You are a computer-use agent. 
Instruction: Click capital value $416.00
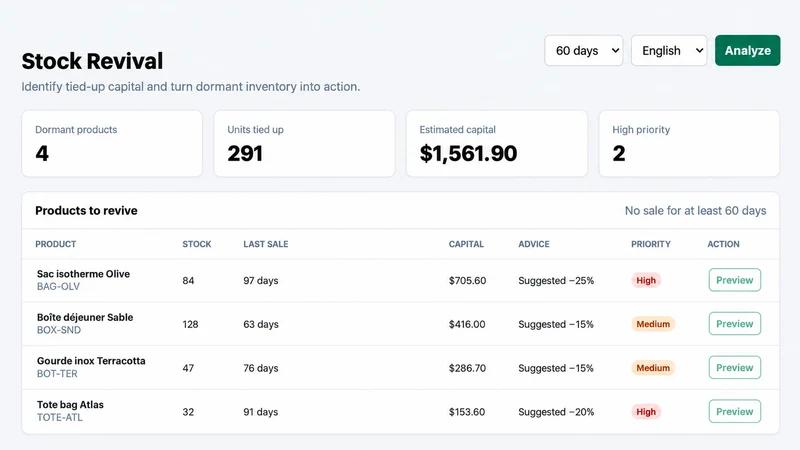point(467,324)
